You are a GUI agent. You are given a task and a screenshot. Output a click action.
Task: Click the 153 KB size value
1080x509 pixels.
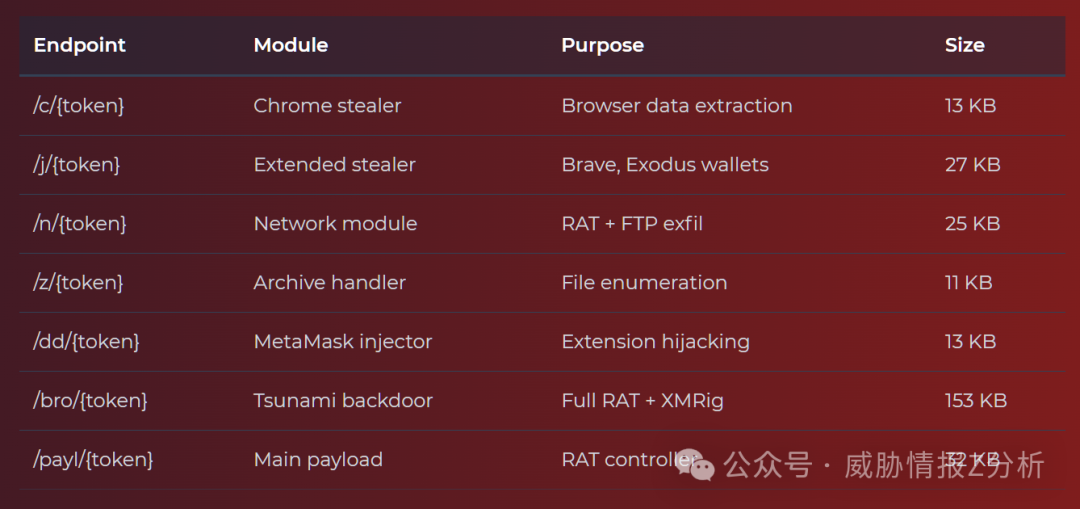click(975, 400)
